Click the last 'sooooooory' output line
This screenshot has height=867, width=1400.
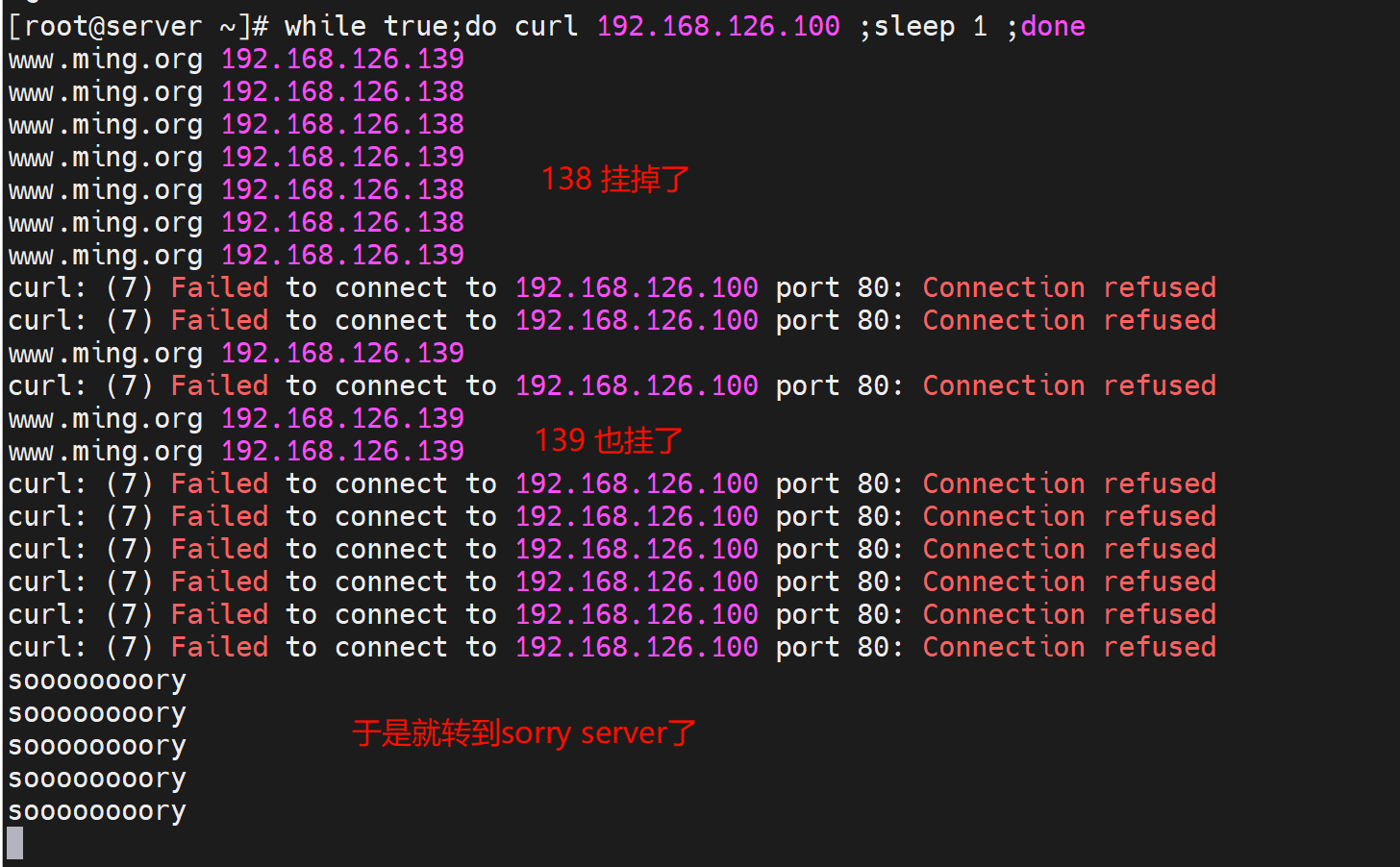(x=97, y=811)
